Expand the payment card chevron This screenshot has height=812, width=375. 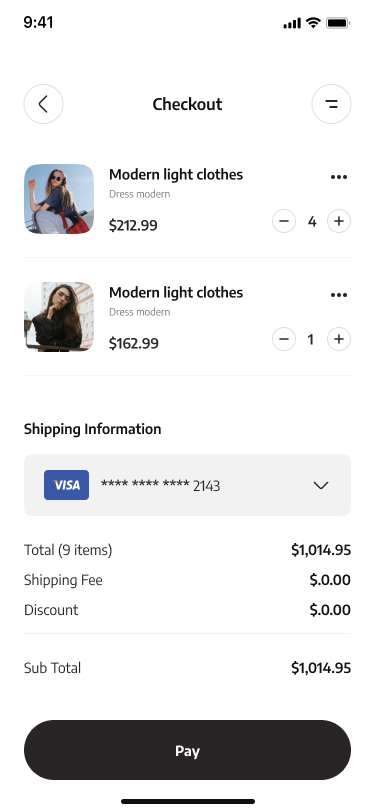point(321,485)
